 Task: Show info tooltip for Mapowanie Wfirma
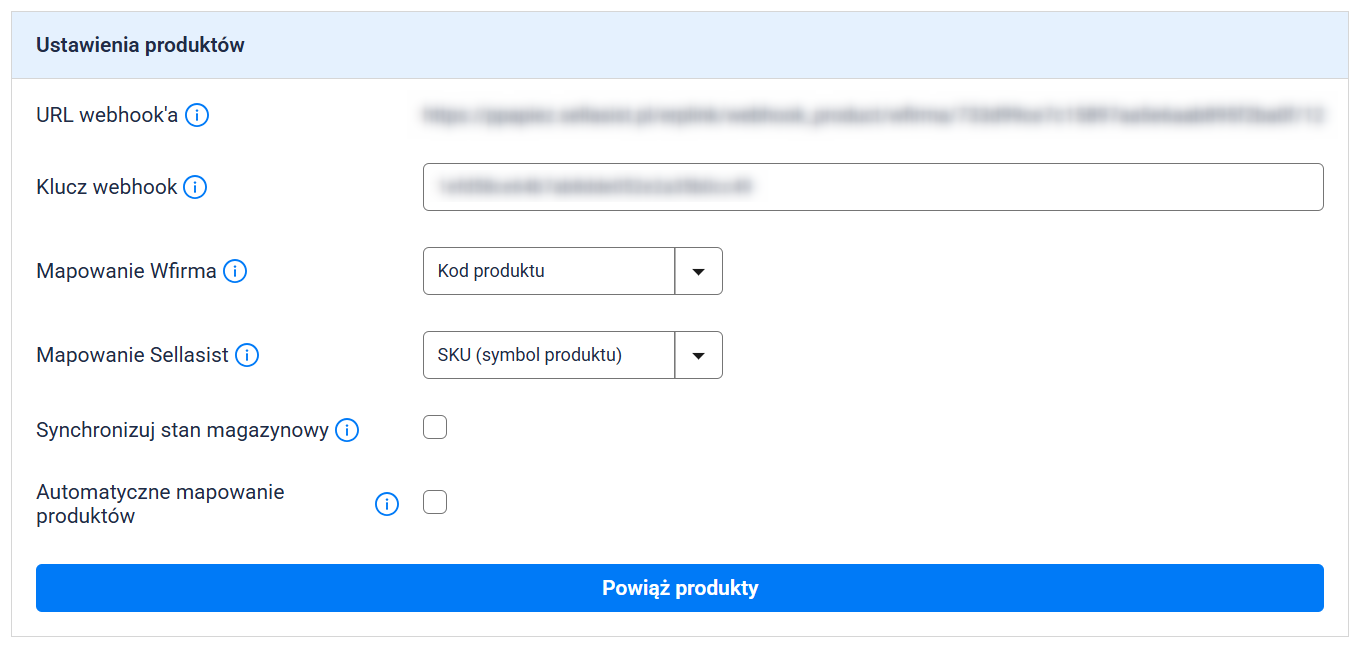(x=235, y=271)
